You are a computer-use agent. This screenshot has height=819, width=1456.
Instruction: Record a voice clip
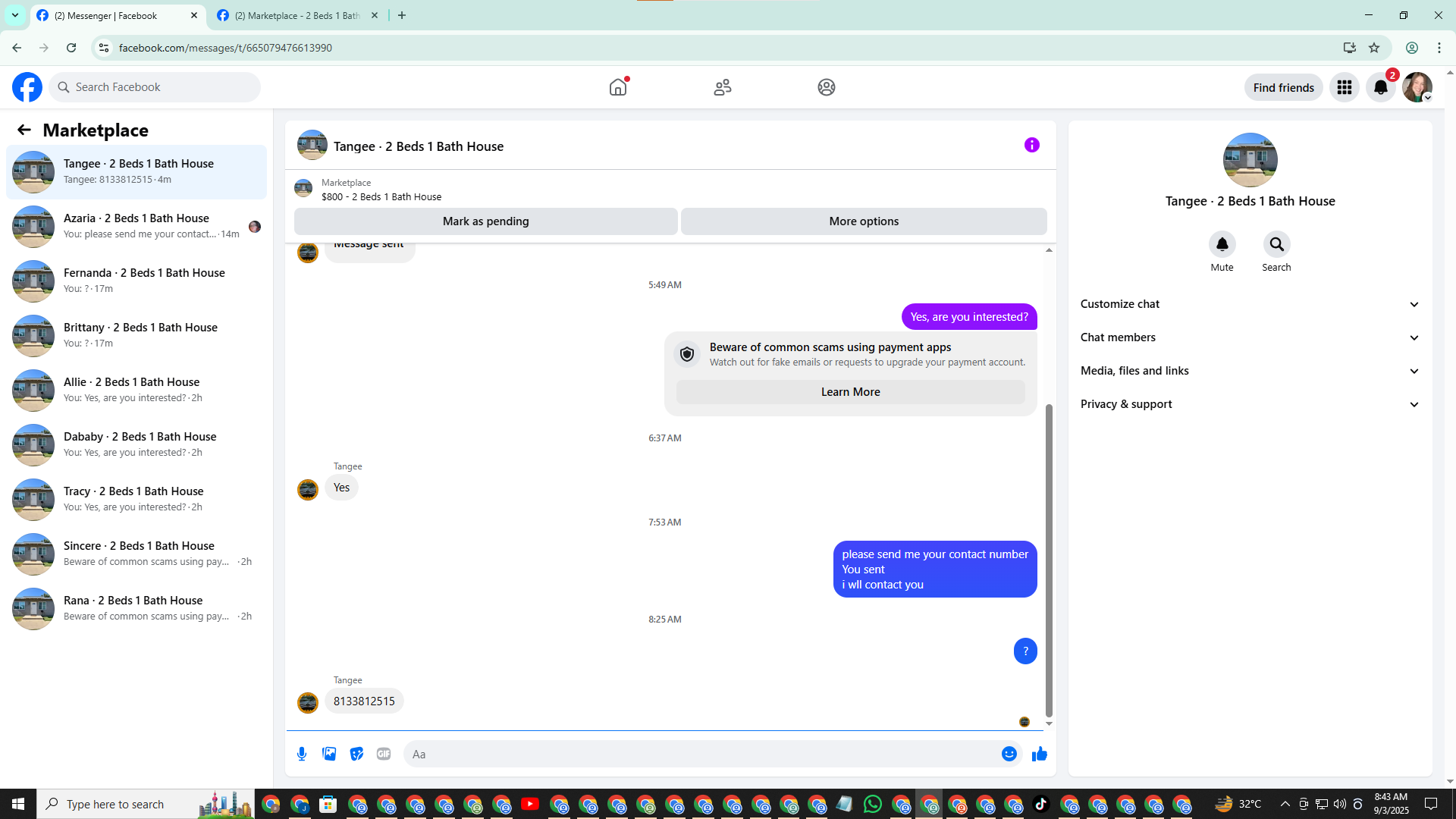coord(302,754)
